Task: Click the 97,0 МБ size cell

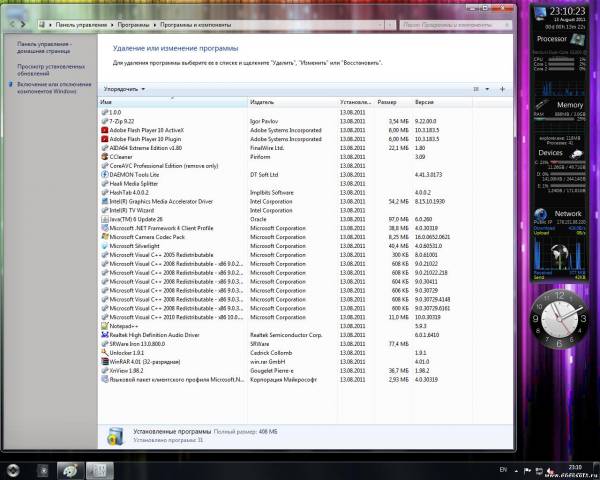Action: [398, 219]
